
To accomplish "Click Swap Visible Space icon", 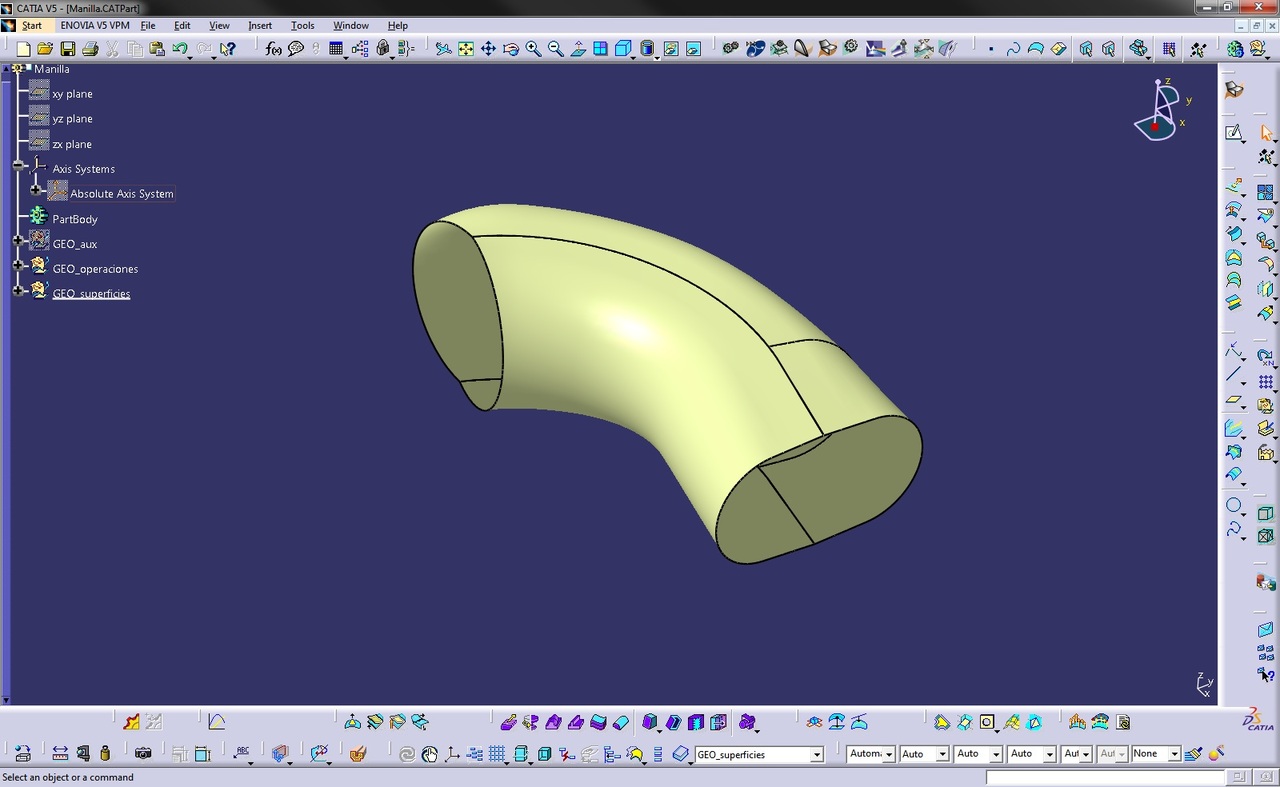I will tap(693, 48).
